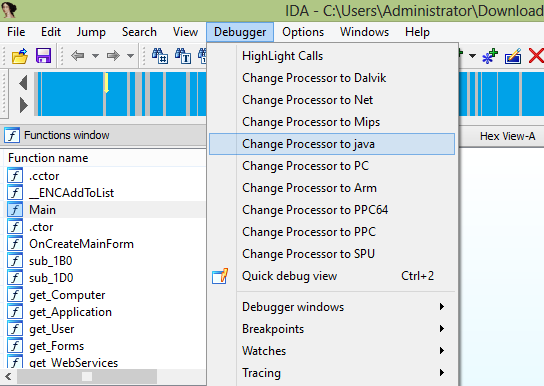Click the blue star add breakpoint icon
The height and width of the screenshot is (386, 544).
490,56
